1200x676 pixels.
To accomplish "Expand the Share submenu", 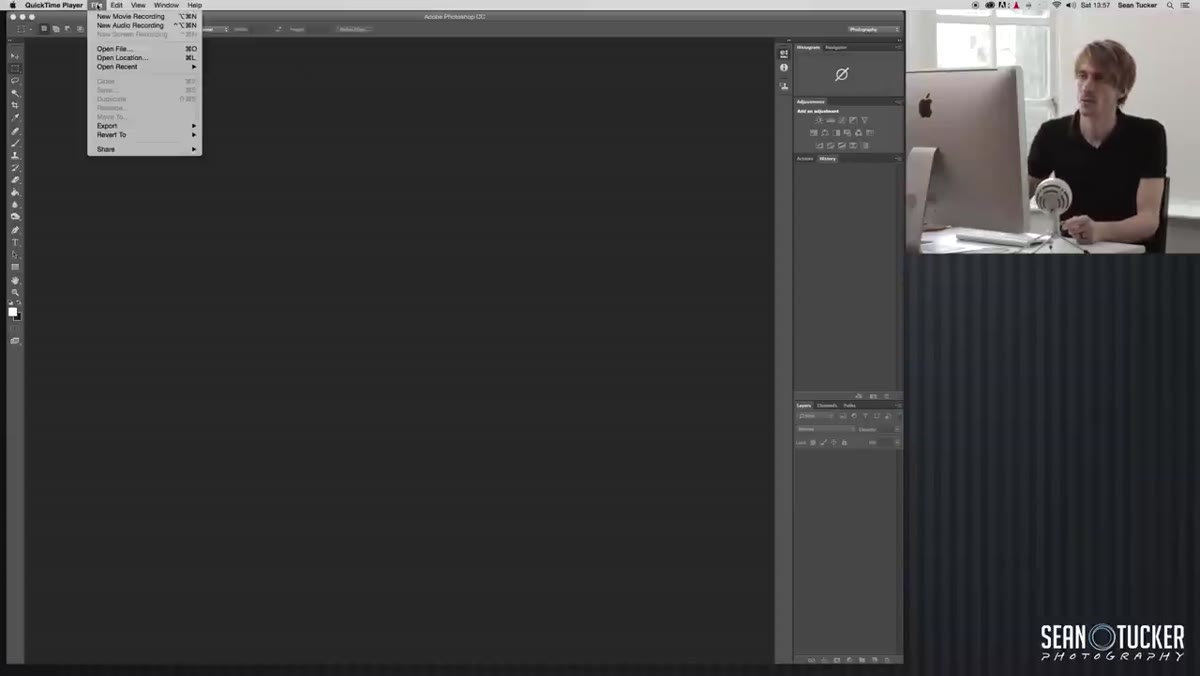I will pos(144,149).
